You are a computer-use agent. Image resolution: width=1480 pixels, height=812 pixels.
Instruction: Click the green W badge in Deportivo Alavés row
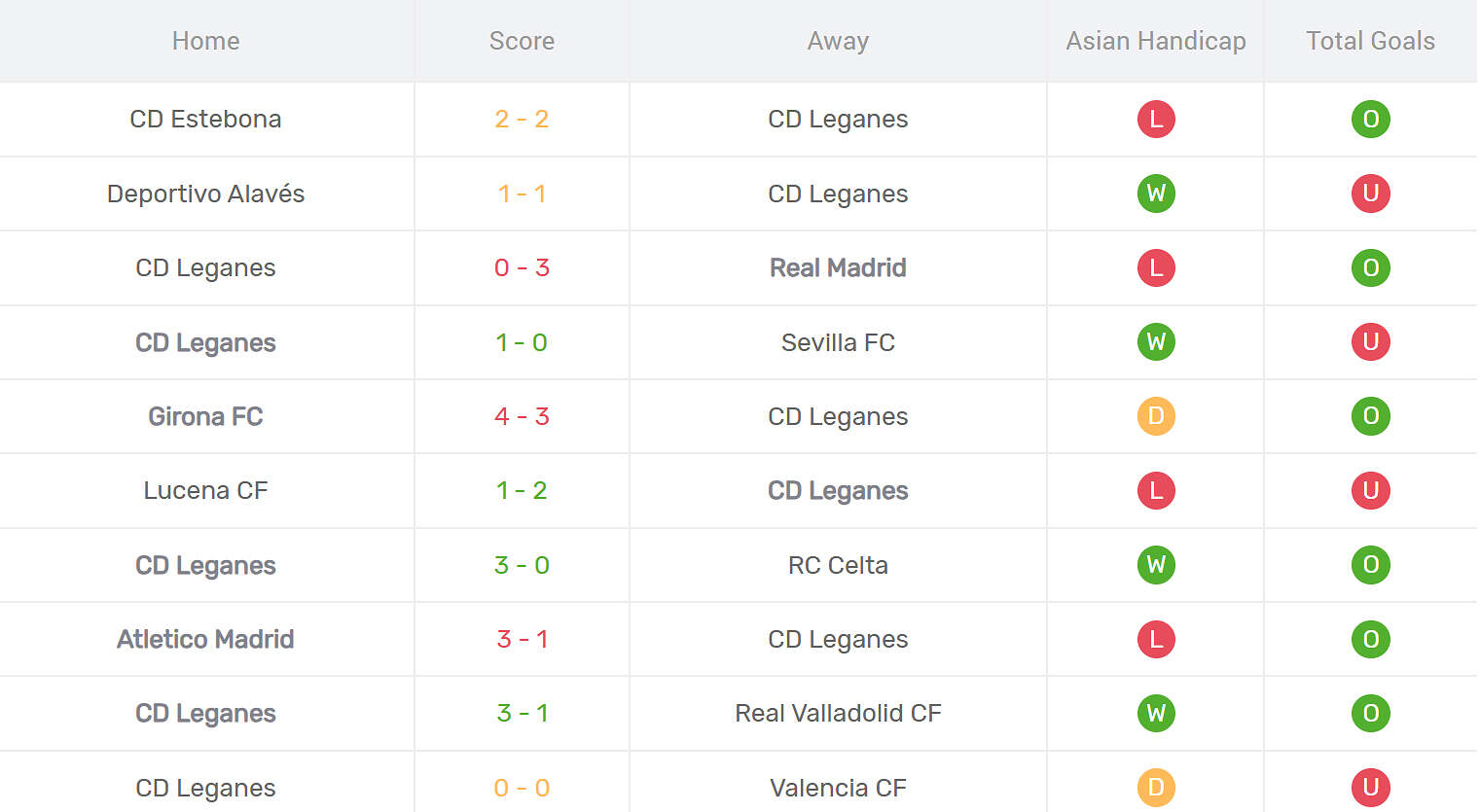[x=1156, y=194]
